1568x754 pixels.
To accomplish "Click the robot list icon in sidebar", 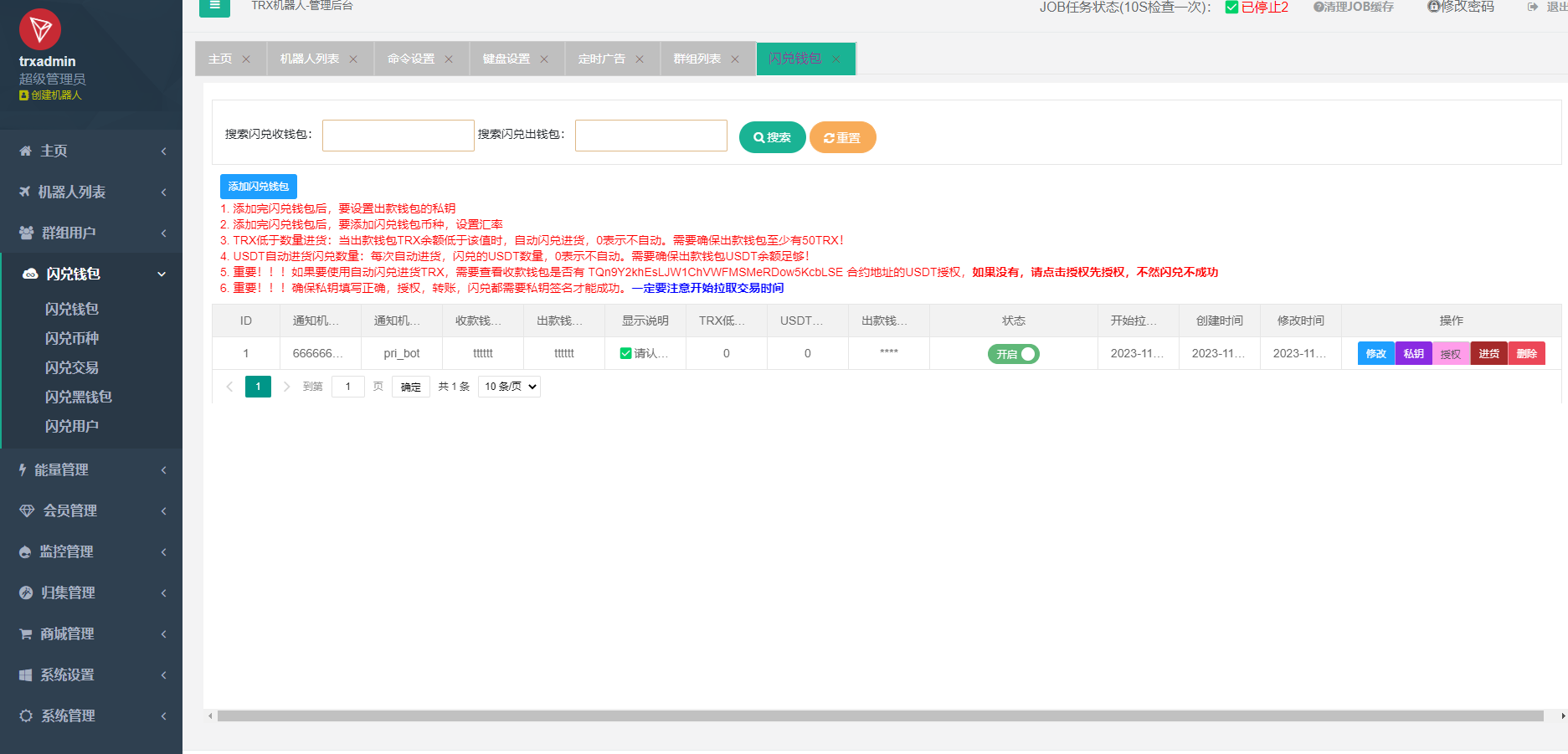I will click(25, 192).
